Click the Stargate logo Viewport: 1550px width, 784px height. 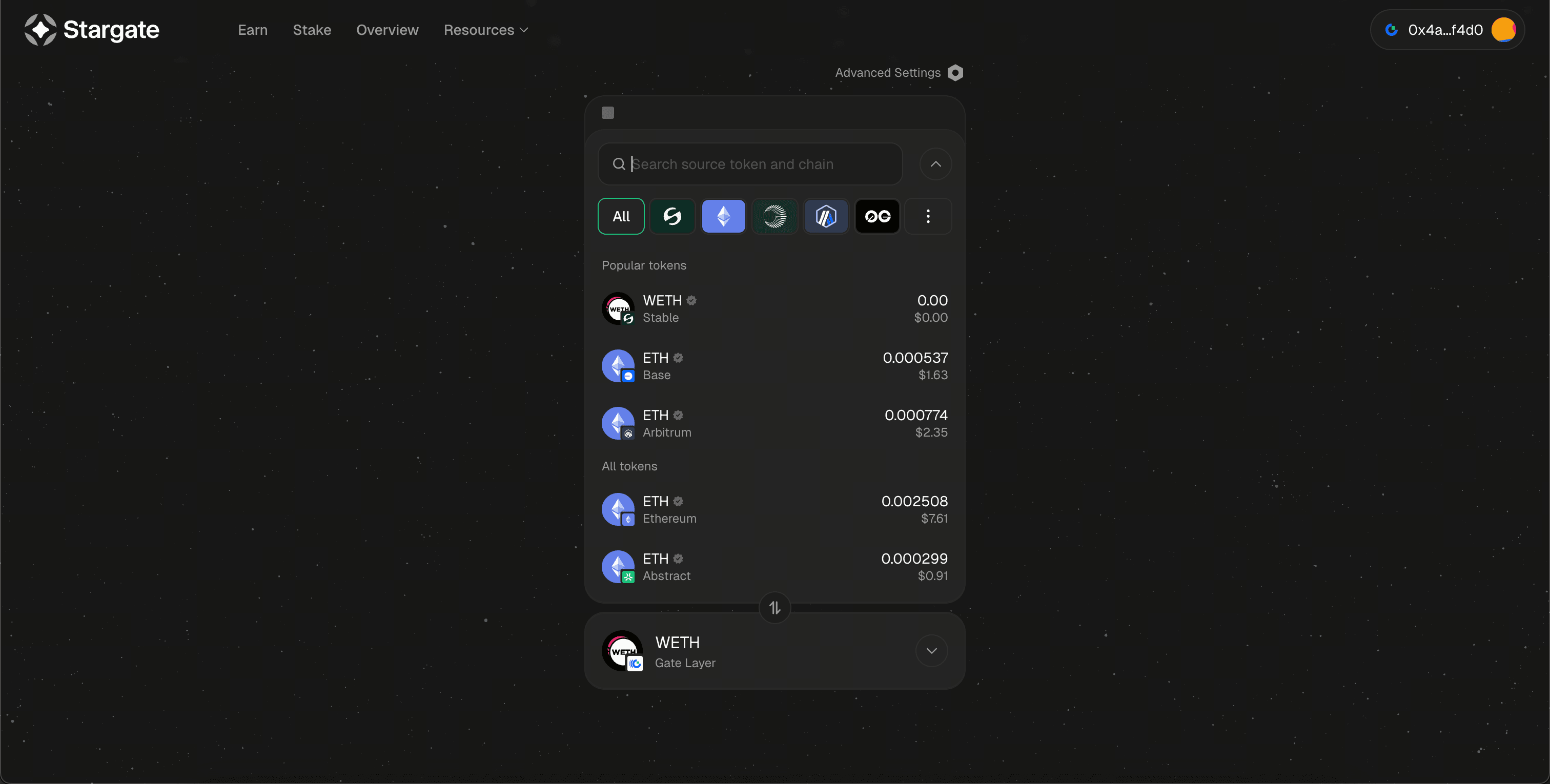coord(91,30)
